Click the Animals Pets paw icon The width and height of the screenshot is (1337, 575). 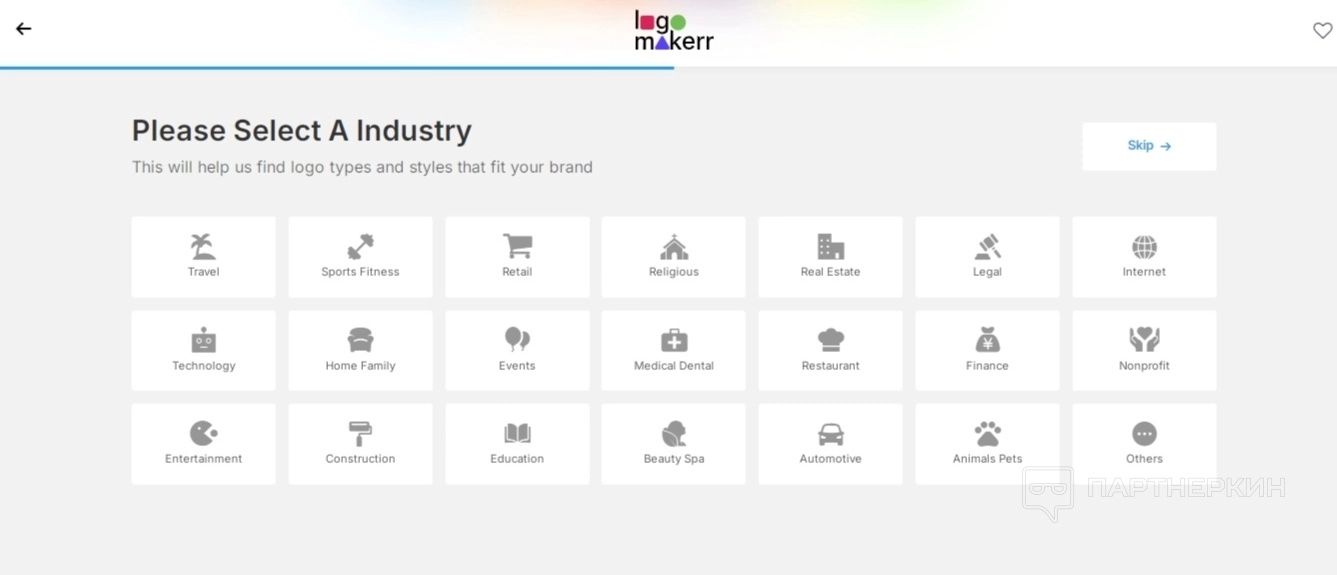coord(987,433)
